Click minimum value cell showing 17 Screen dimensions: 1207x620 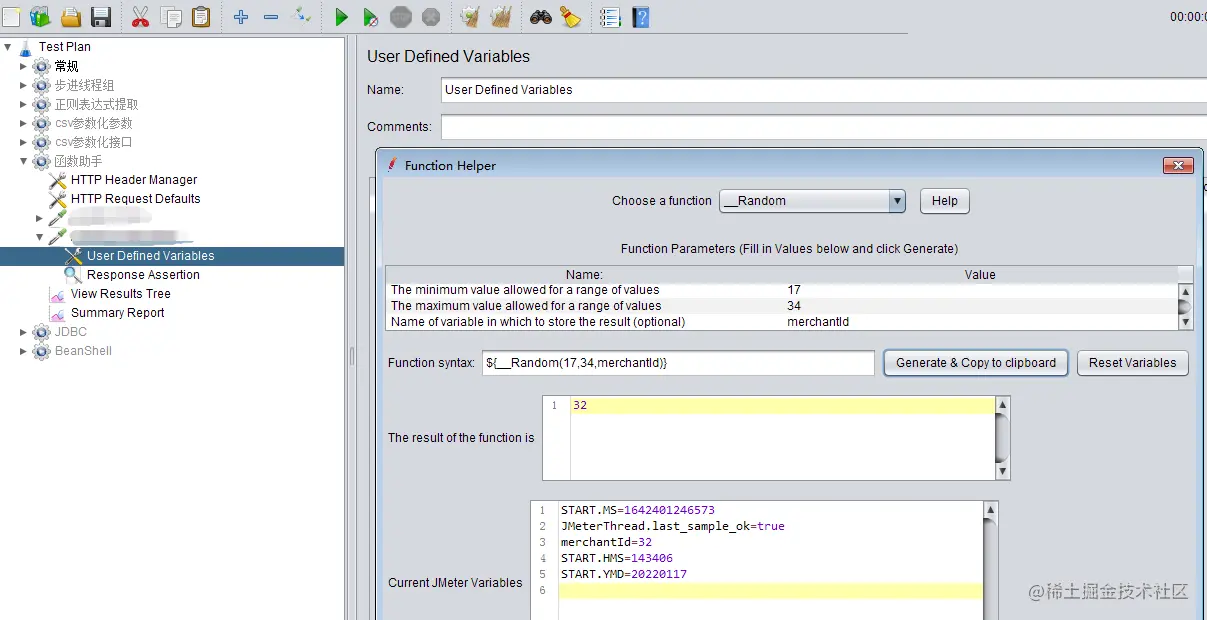pyautogui.click(x=981, y=290)
